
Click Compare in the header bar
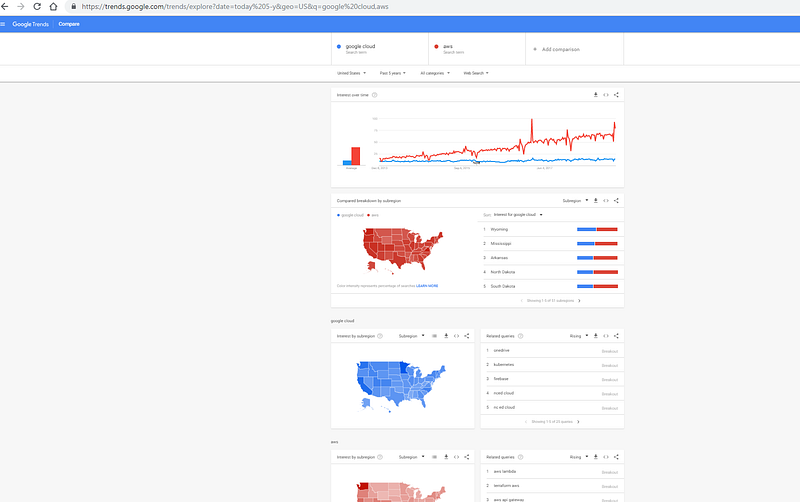(x=69, y=23)
